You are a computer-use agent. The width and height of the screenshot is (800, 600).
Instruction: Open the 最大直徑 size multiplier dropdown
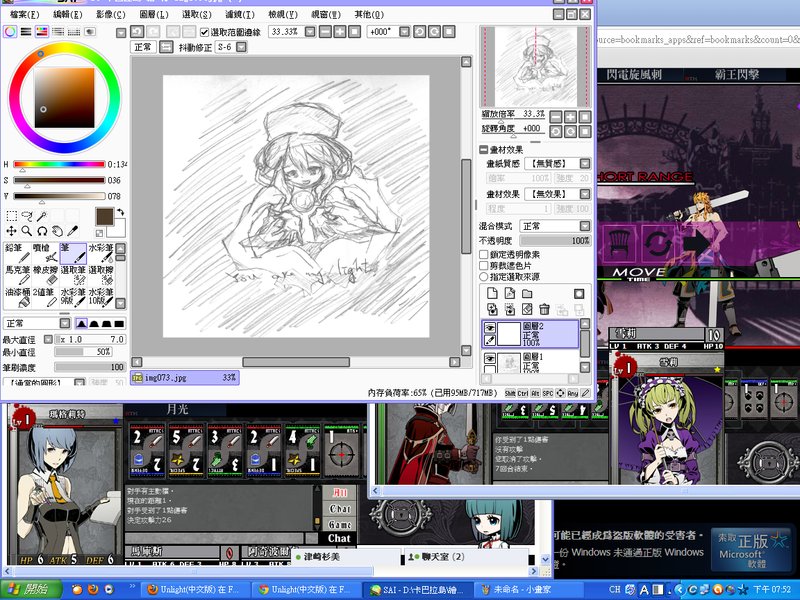(48, 339)
